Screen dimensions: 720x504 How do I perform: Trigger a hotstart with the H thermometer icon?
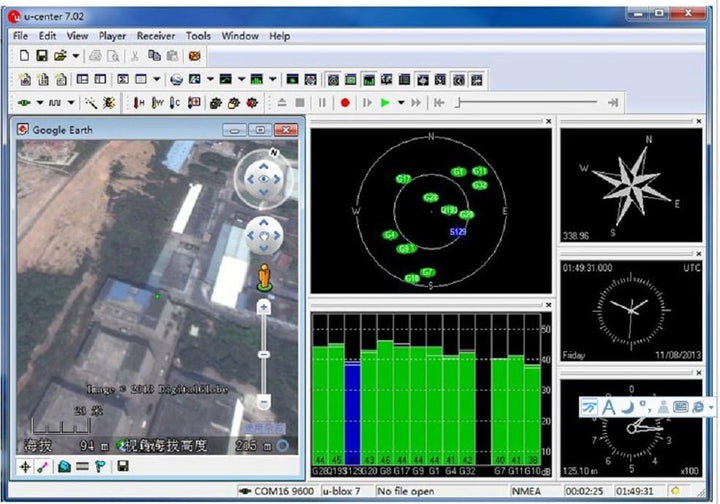(x=139, y=103)
